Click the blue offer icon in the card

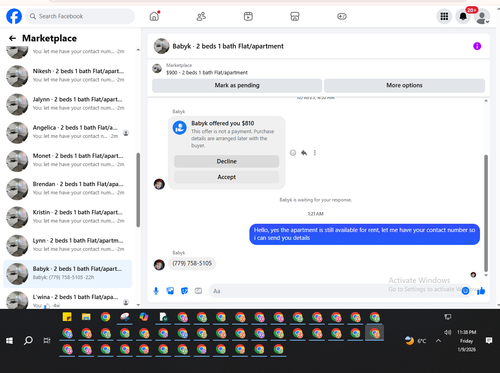pyautogui.click(x=179, y=128)
